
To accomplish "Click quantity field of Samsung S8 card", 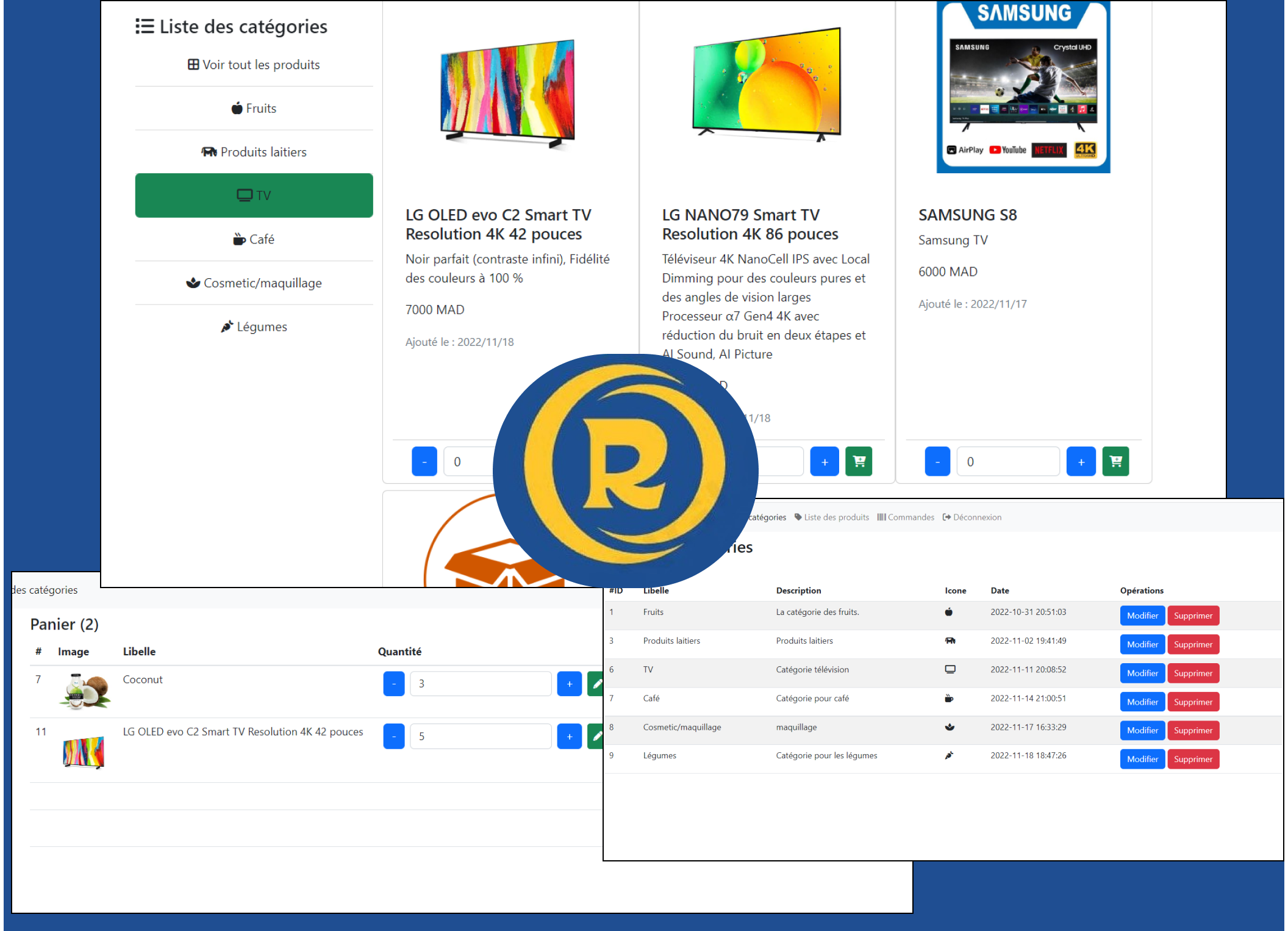I will (x=1008, y=461).
